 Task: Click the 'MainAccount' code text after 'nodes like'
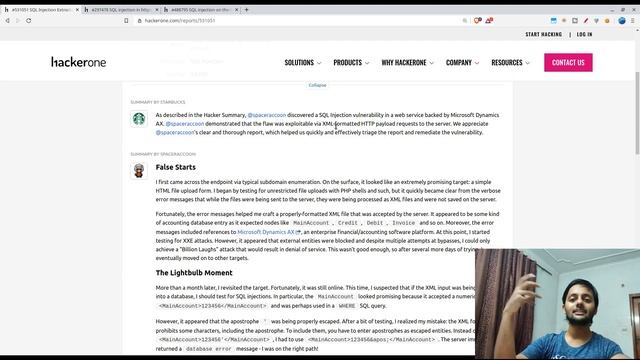(x=311, y=223)
